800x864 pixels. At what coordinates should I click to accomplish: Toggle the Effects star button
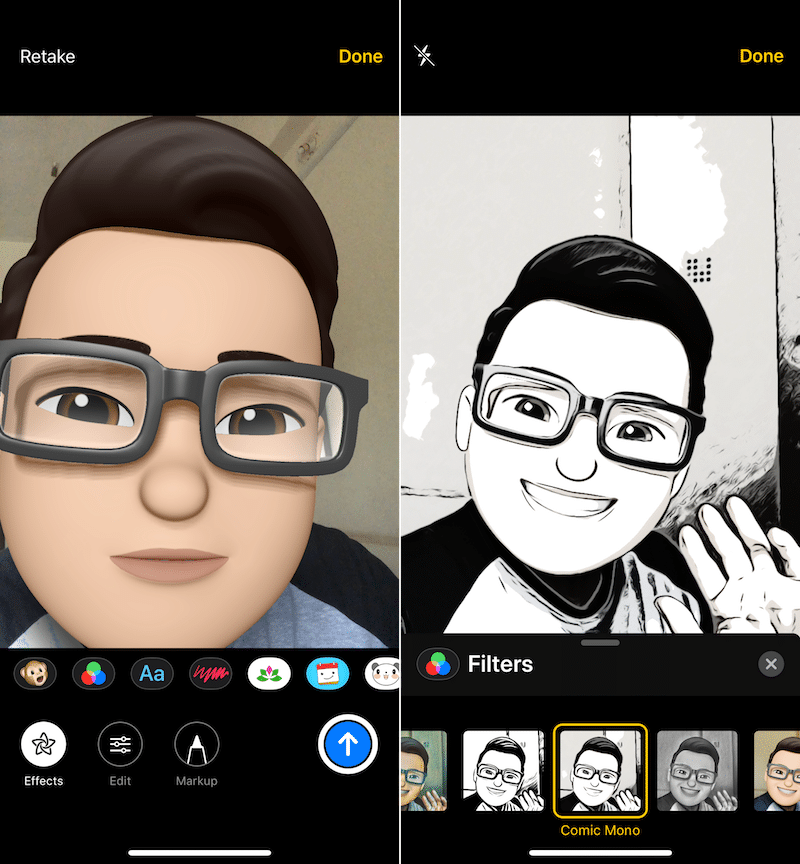[43, 745]
